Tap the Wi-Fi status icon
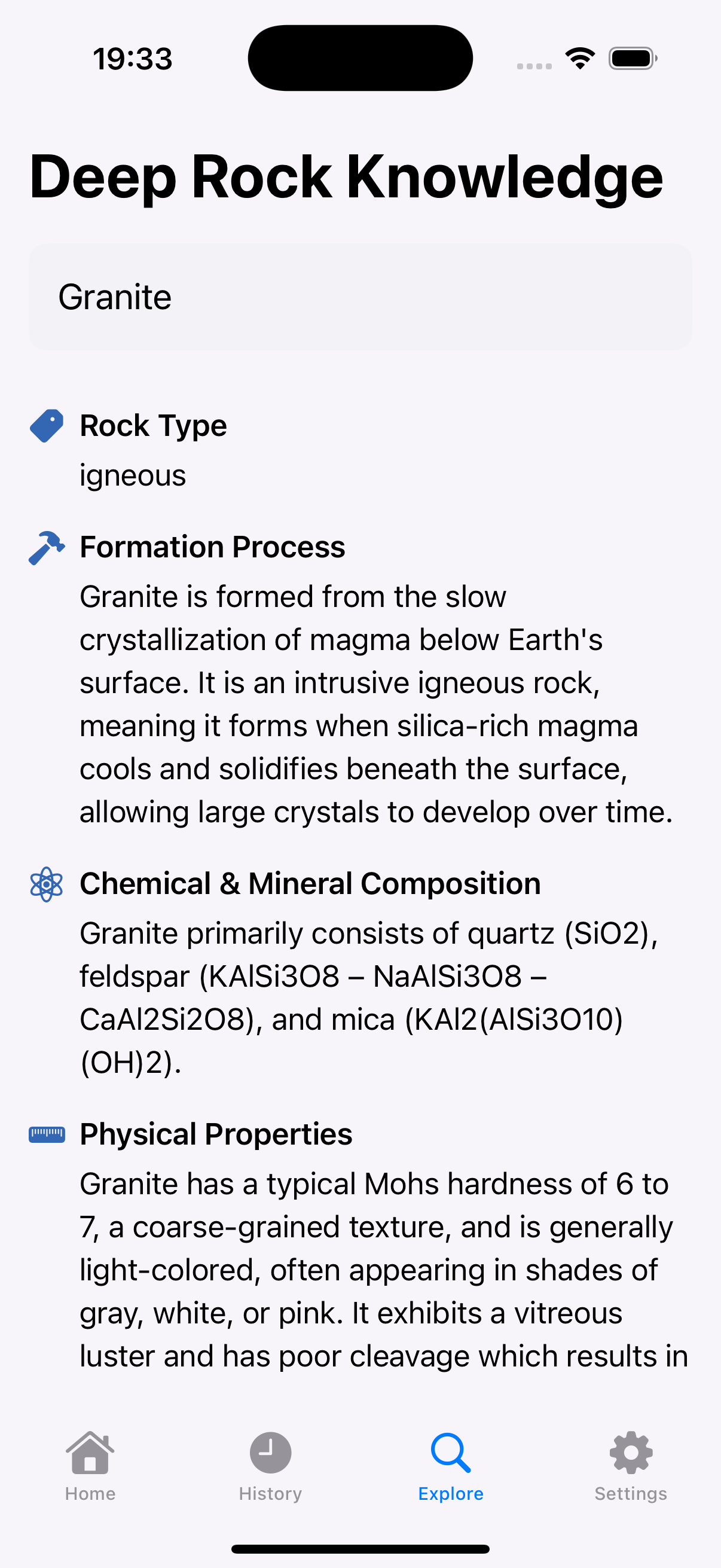Viewport: 721px width, 1568px height. tap(580, 59)
